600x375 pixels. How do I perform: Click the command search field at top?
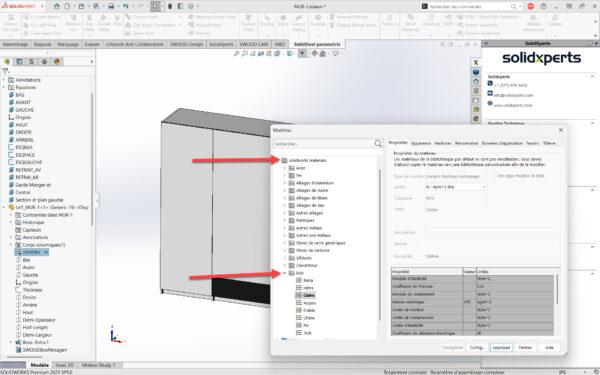[469, 7]
